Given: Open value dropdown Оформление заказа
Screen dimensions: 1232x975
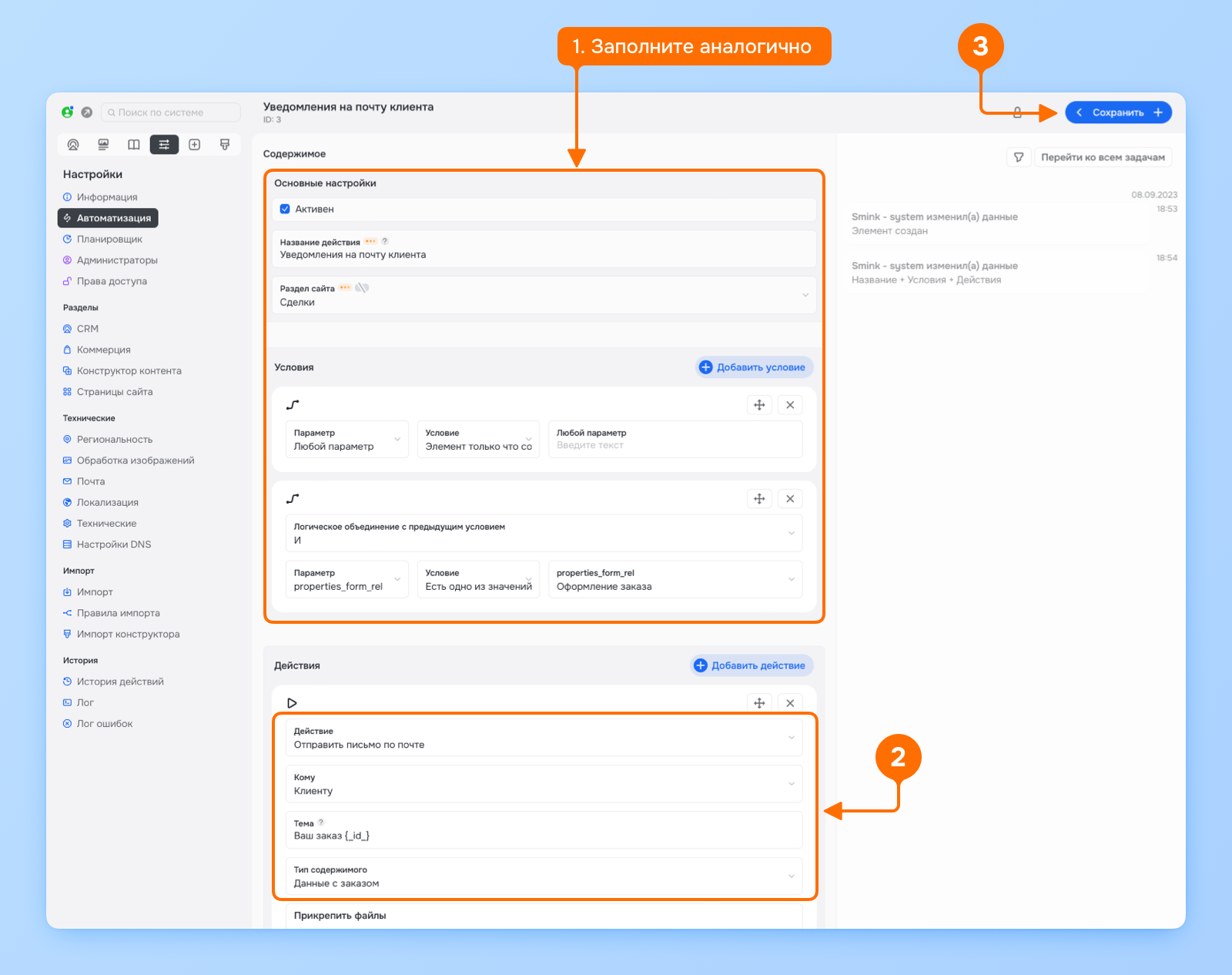Looking at the screenshot, I should tap(675, 579).
